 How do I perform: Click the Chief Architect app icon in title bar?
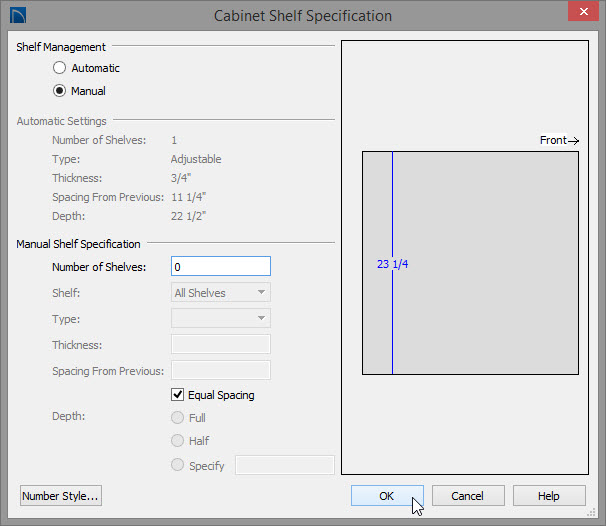[x=18, y=15]
